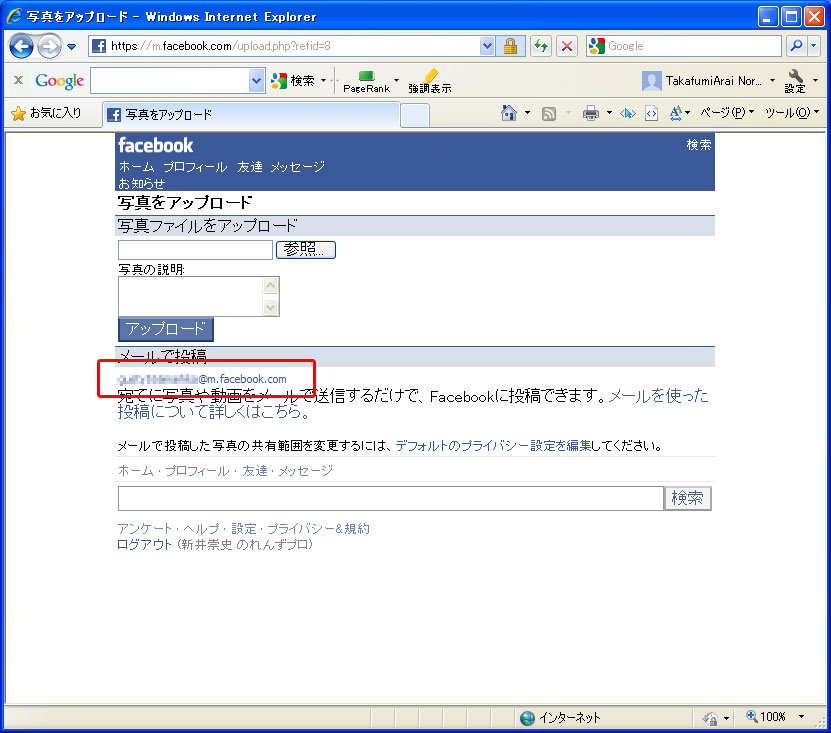This screenshot has height=733, width=831.
Task: Expand the printer icon dropdown arrow
Action: coord(609,113)
